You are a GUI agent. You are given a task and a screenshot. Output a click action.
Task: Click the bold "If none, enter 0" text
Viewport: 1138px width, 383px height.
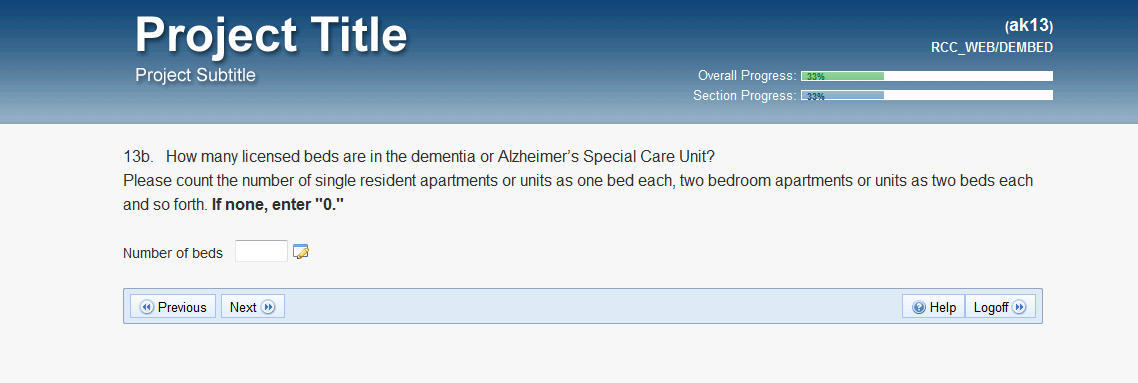coord(278,205)
